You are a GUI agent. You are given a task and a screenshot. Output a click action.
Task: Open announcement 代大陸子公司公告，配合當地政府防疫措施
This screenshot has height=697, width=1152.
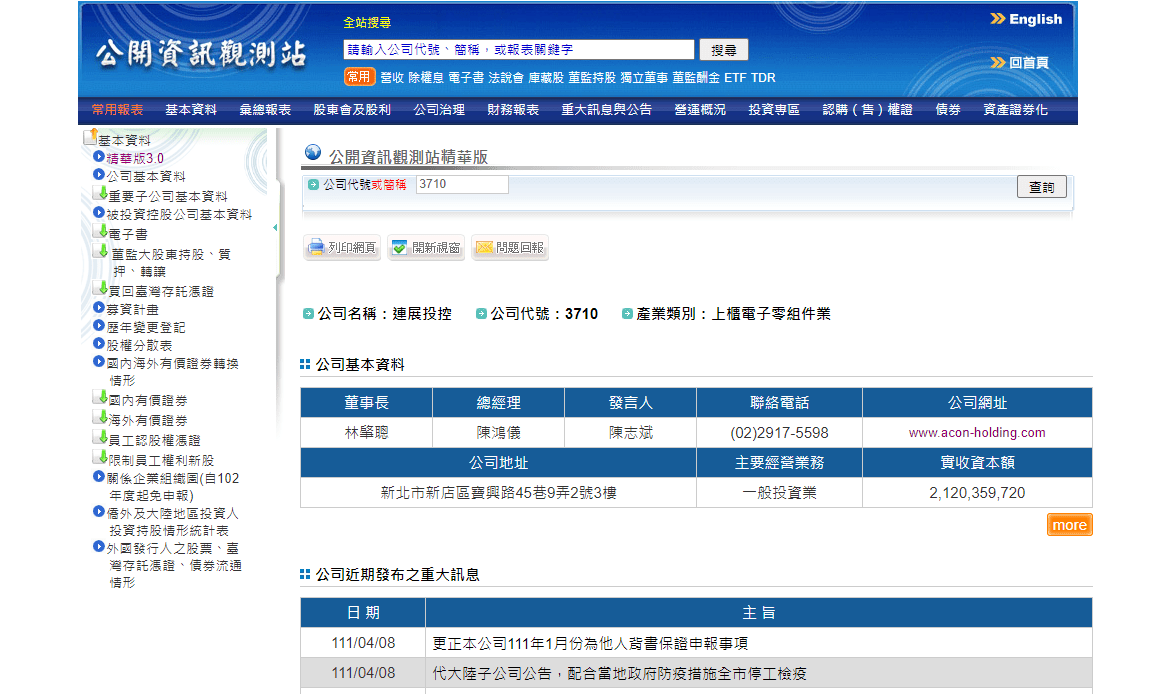619,673
